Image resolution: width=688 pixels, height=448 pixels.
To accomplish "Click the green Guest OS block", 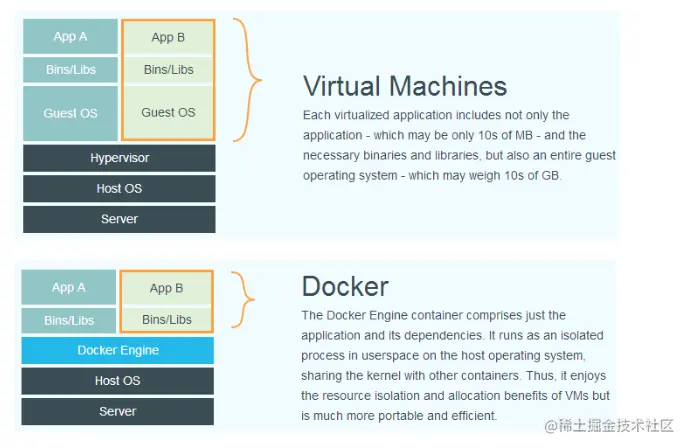I will (168, 112).
